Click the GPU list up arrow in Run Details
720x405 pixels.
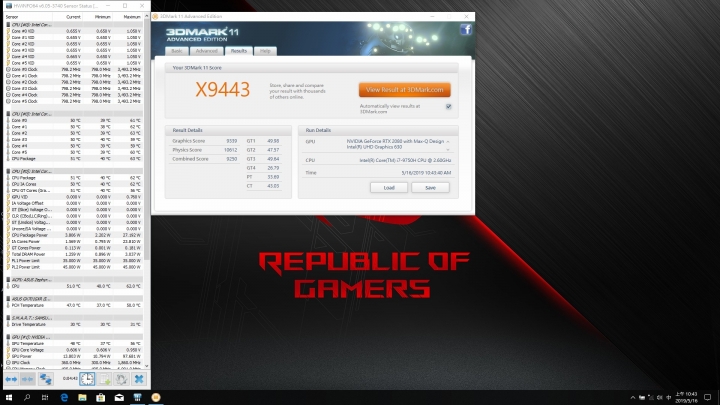(x=448, y=141)
